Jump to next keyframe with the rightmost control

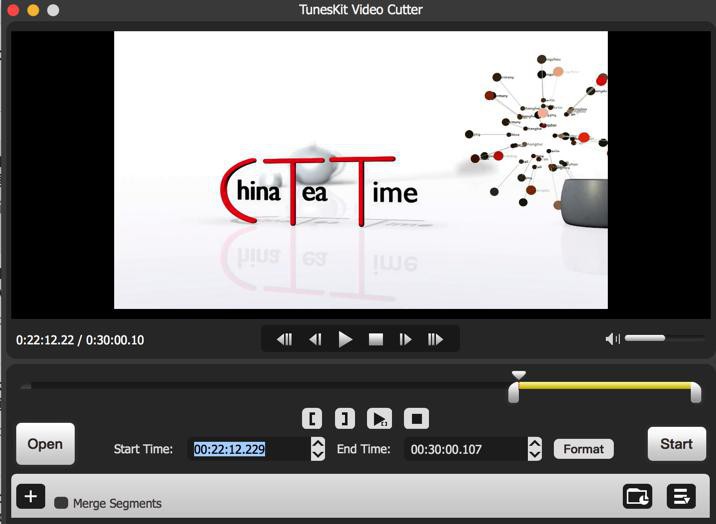point(435,339)
